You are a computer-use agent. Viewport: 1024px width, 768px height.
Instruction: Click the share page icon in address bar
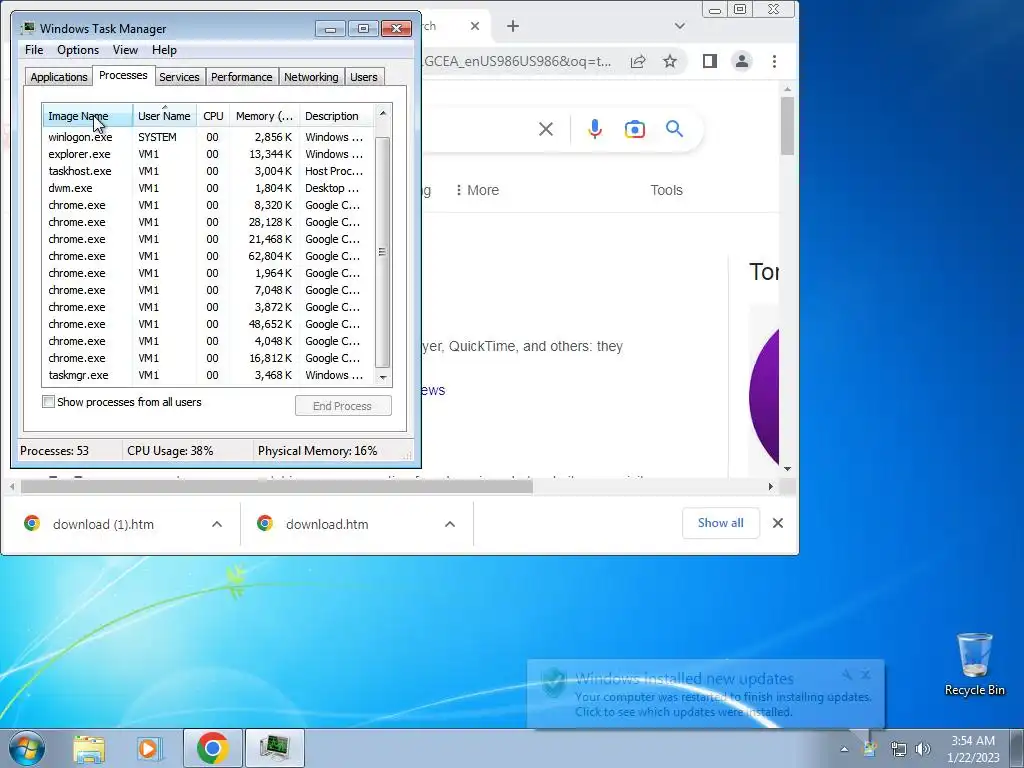[x=637, y=61]
